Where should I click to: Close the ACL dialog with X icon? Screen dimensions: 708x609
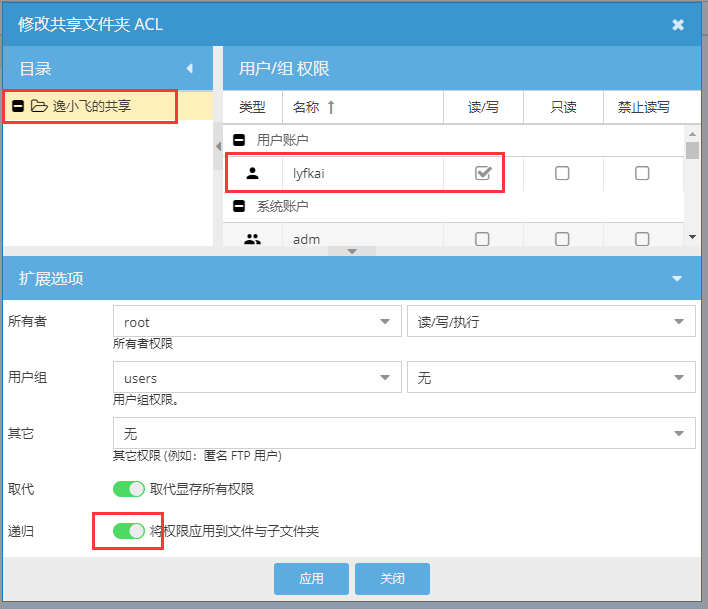678,24
